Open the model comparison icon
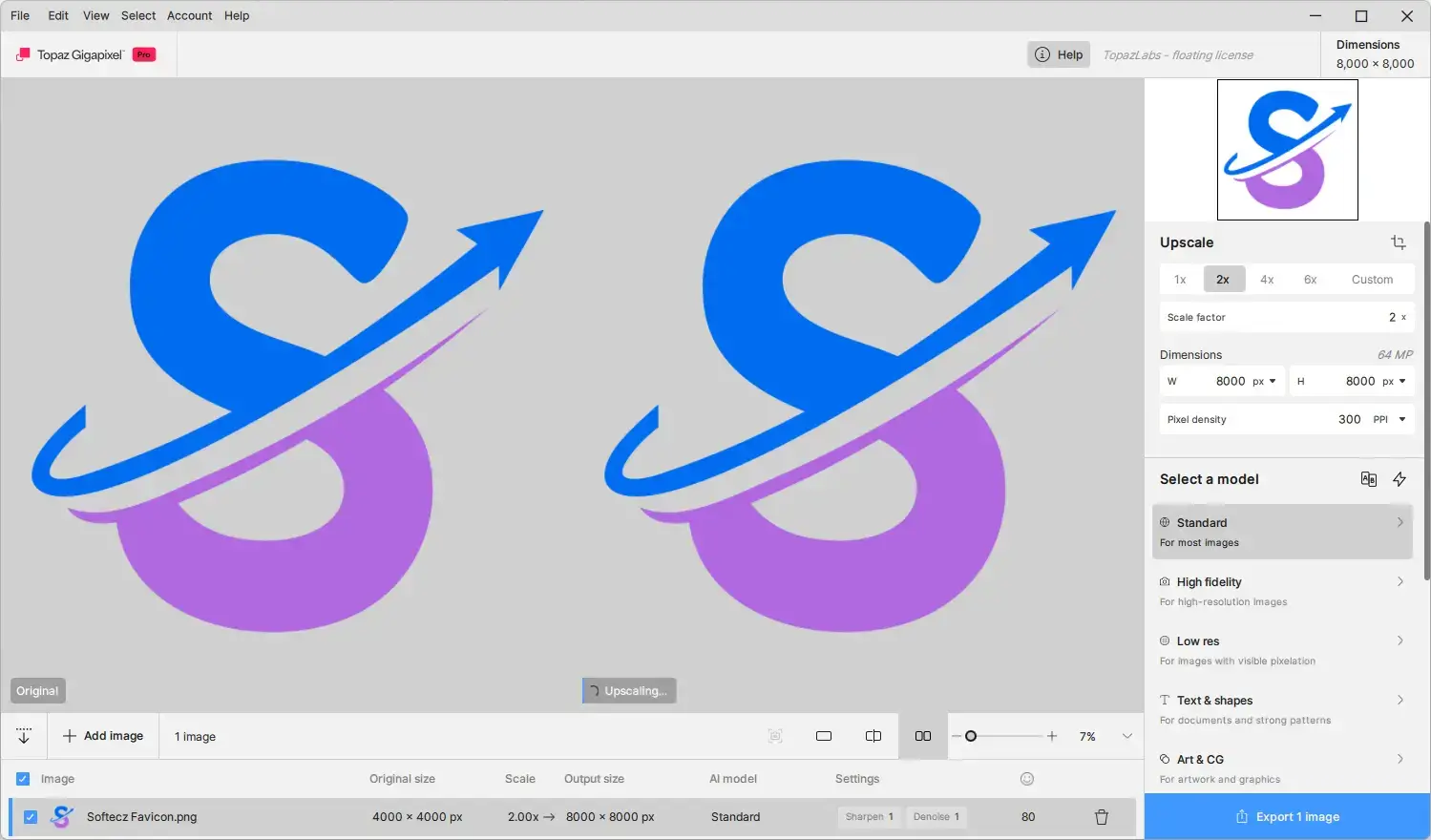The image size is (1431, 840). tap(1369, 479)
